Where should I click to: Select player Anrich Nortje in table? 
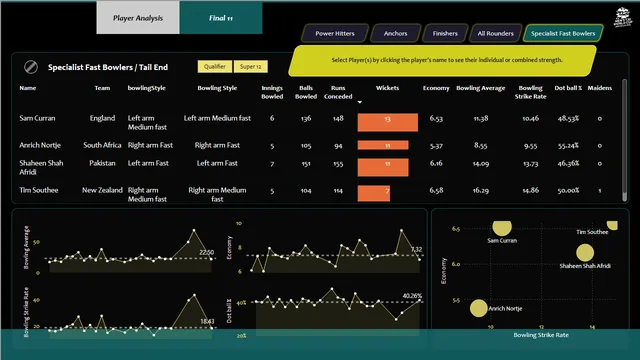(x=40, y=145)
